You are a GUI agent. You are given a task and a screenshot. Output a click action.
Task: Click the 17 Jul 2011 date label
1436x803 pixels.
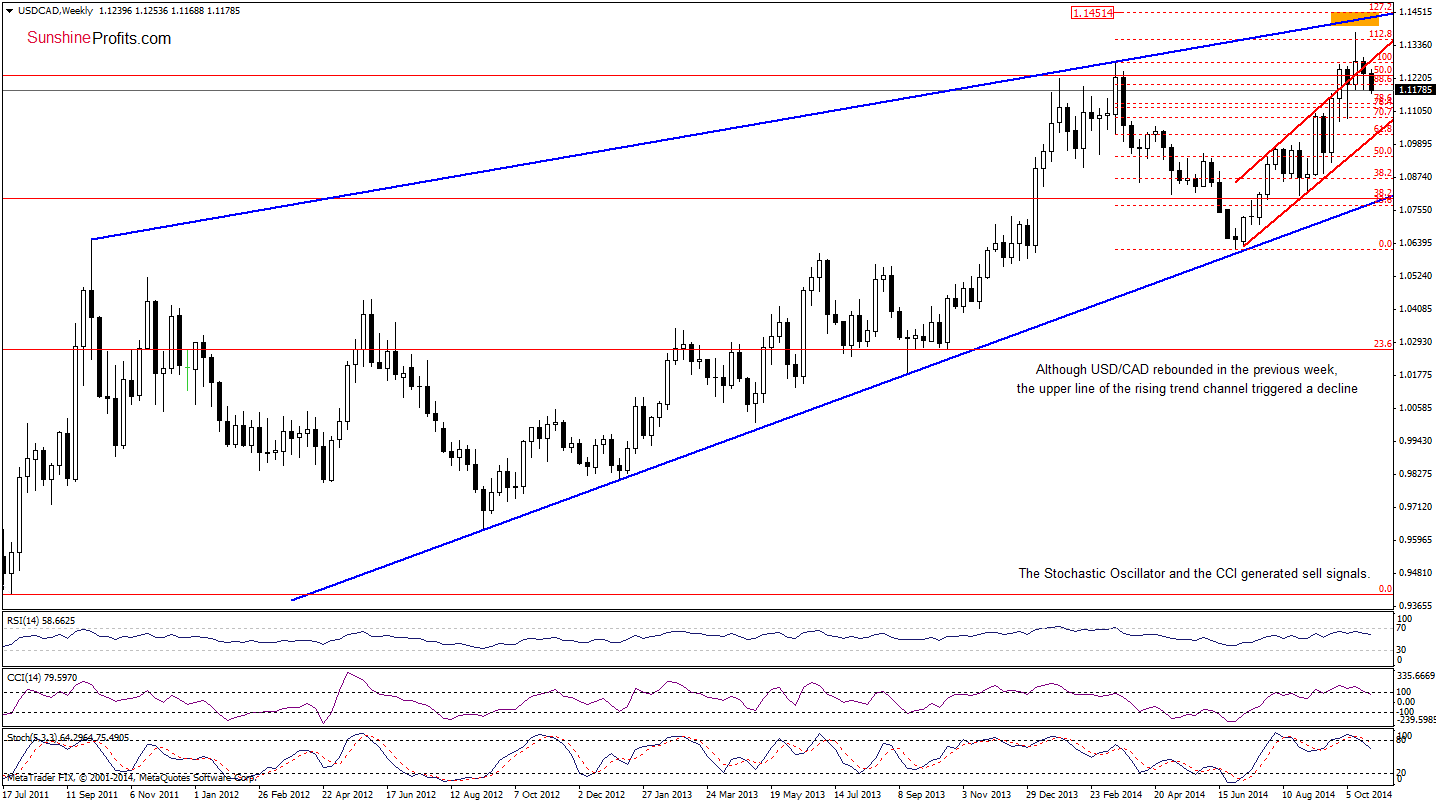point(27,794)
